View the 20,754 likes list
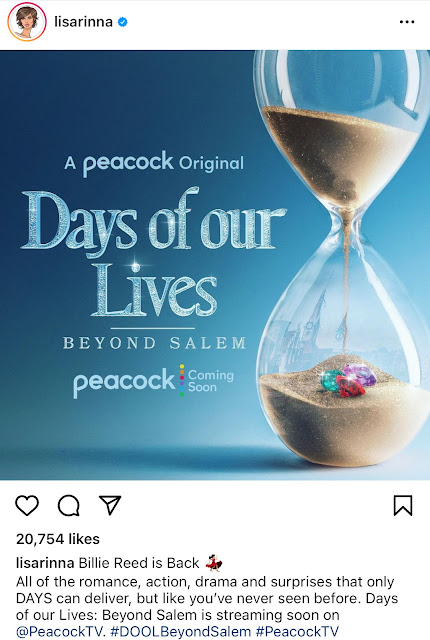 tap(58, 539)
